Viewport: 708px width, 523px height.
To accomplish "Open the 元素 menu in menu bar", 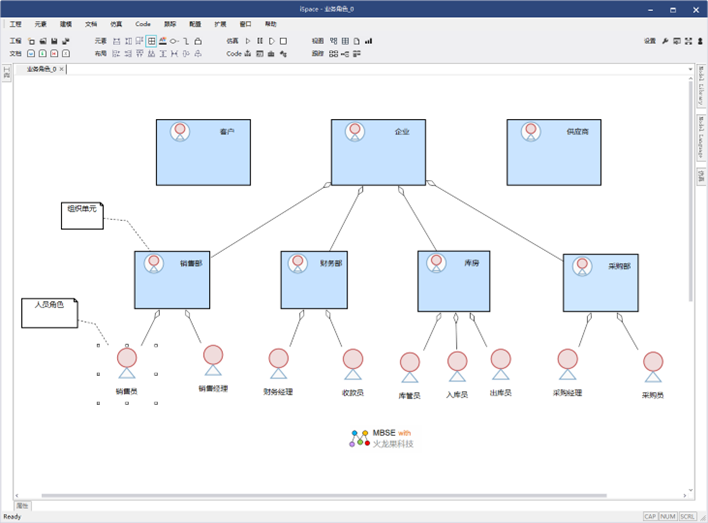I will coord(41,24).
